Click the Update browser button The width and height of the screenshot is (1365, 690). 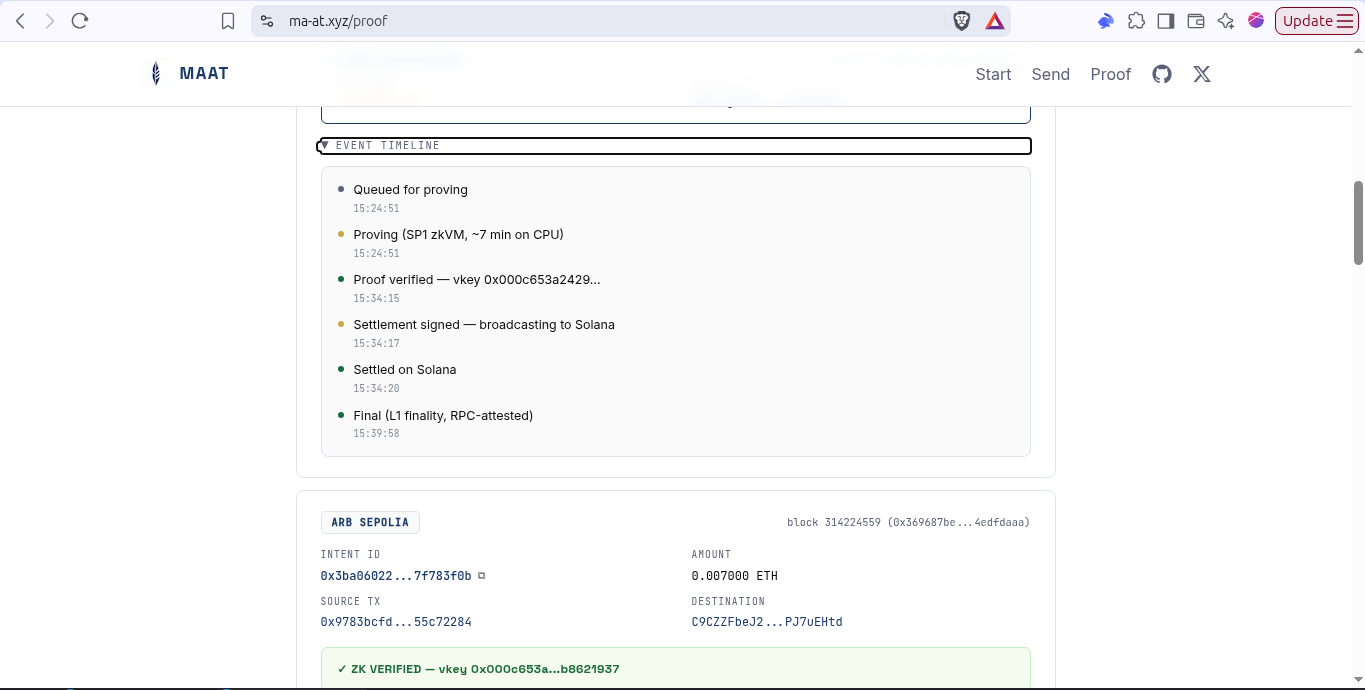tap(1316, 21)
